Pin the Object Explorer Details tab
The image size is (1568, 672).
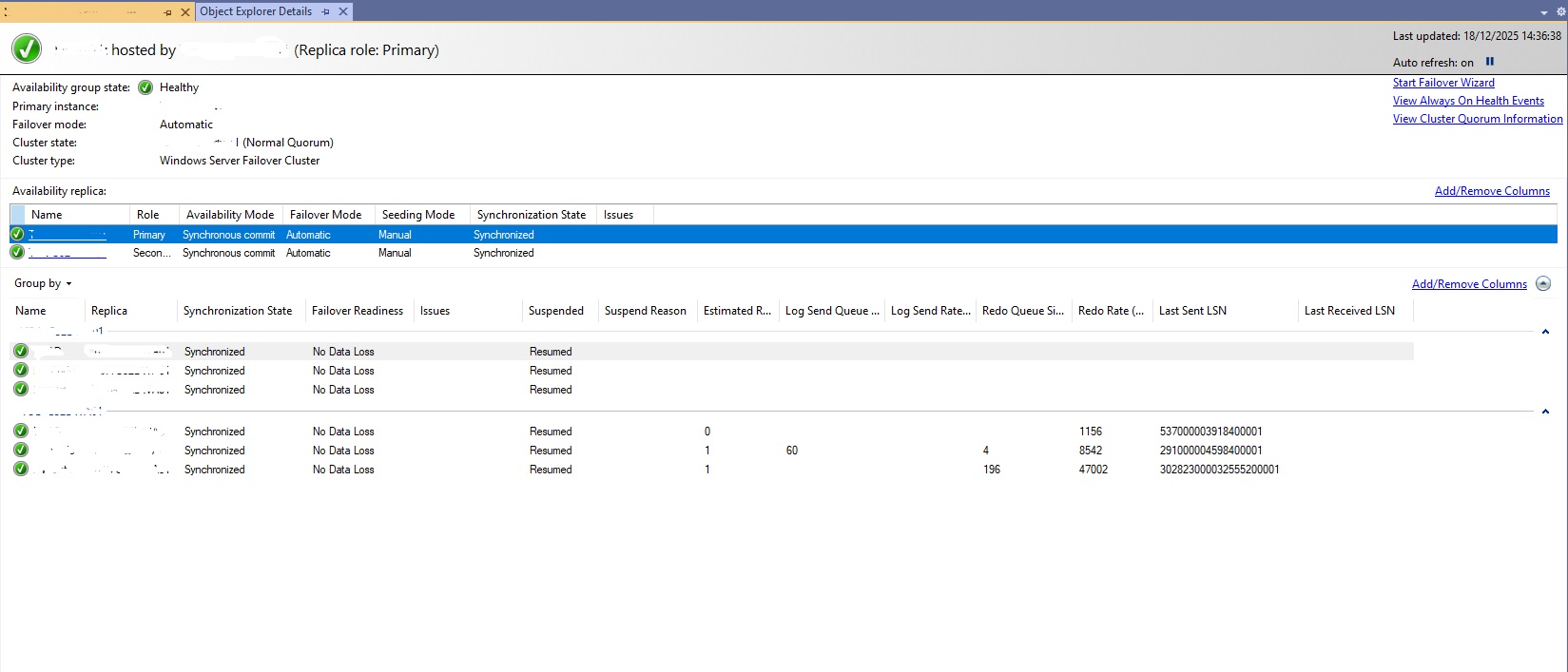click(326, 11)
